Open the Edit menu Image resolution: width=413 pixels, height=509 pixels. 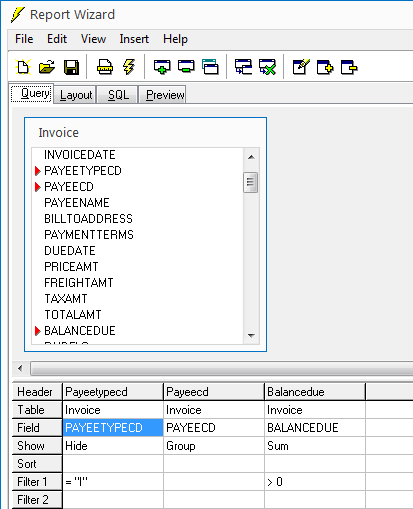point(57,39)
